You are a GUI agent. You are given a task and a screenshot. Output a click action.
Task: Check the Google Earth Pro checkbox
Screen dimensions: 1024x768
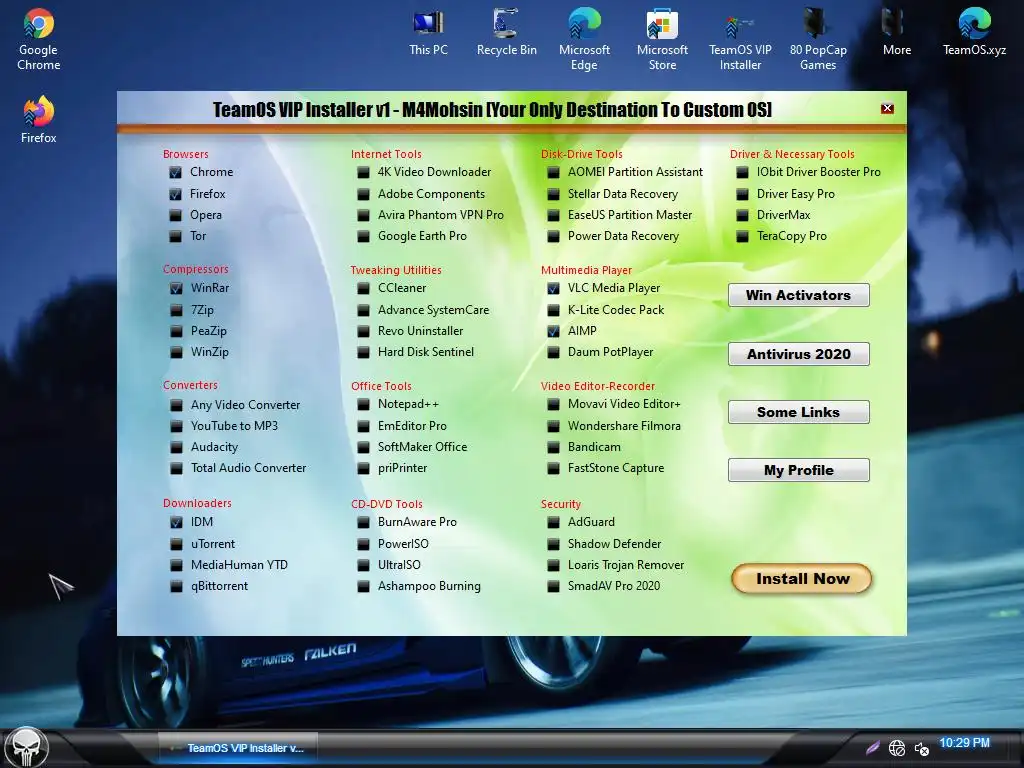tap(363, 236)
